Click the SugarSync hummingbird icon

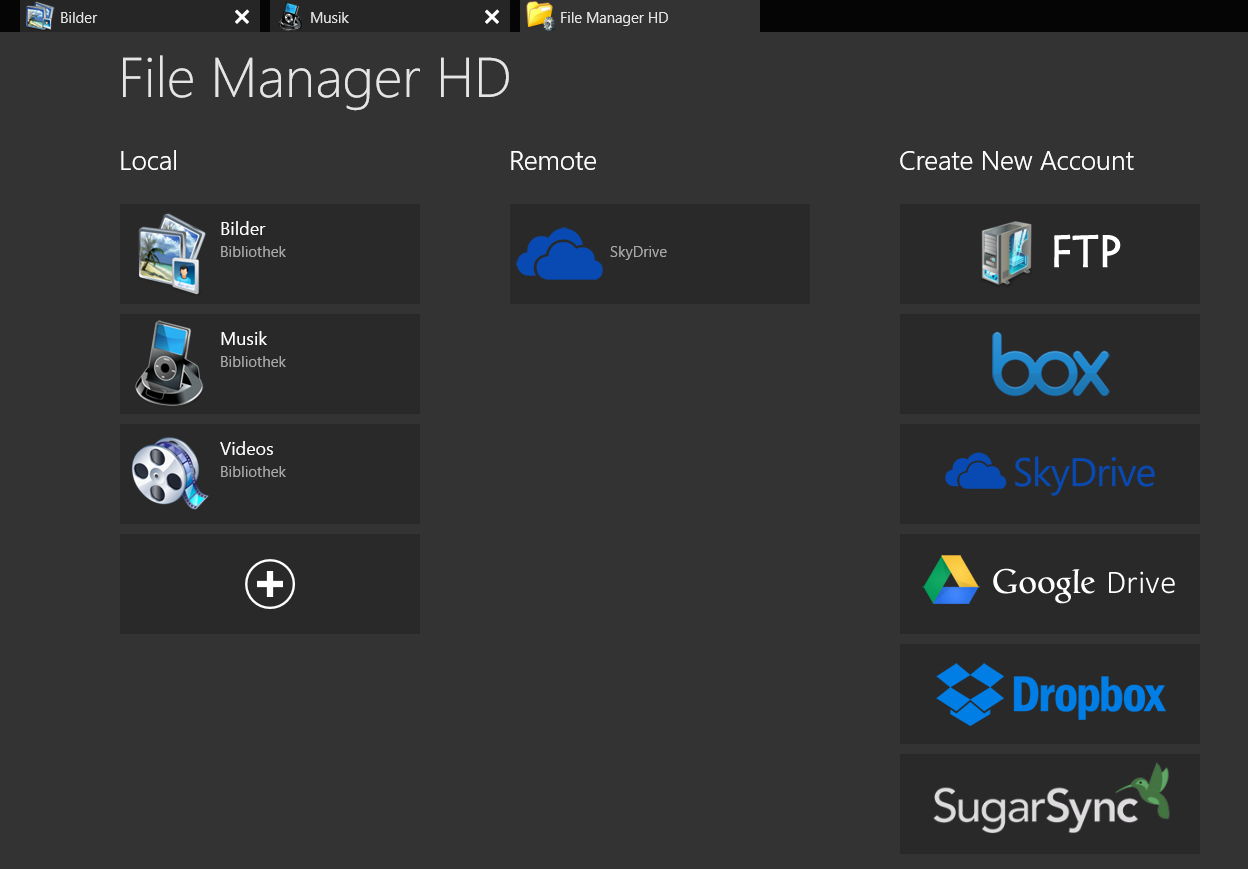pyautogui.click(x=1145, y=792)
